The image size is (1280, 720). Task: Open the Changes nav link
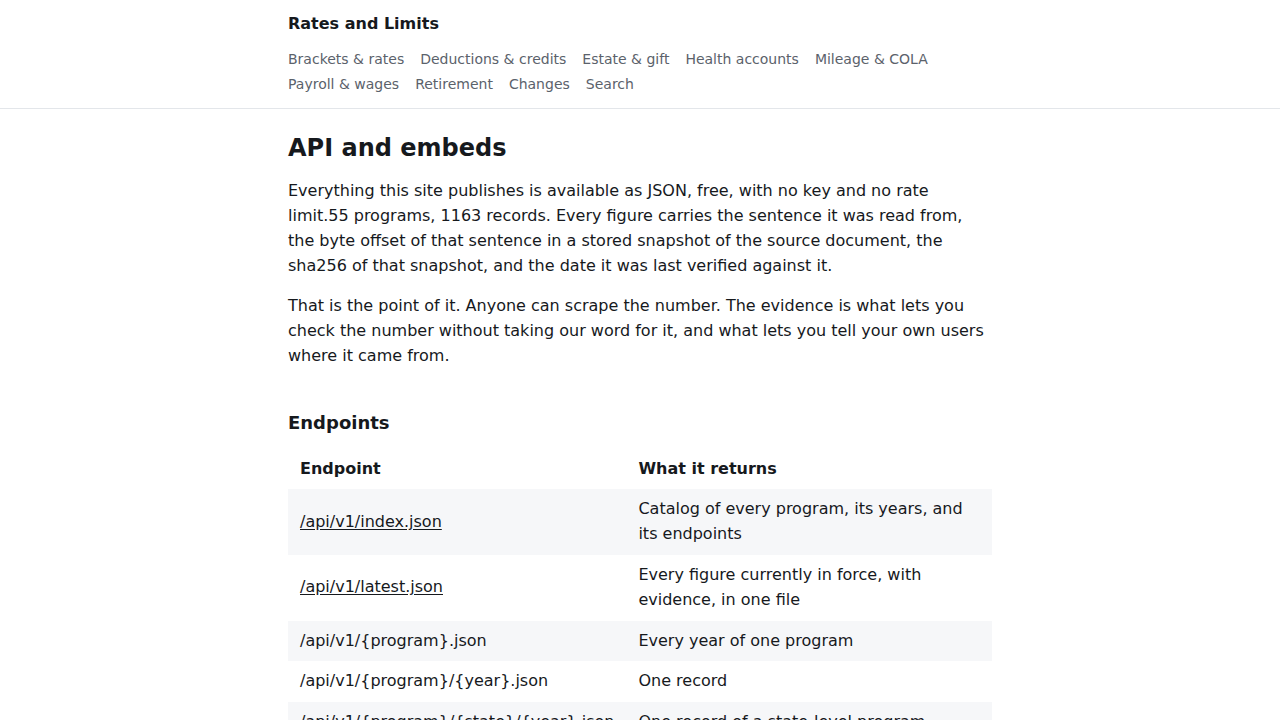click(539, 84)
